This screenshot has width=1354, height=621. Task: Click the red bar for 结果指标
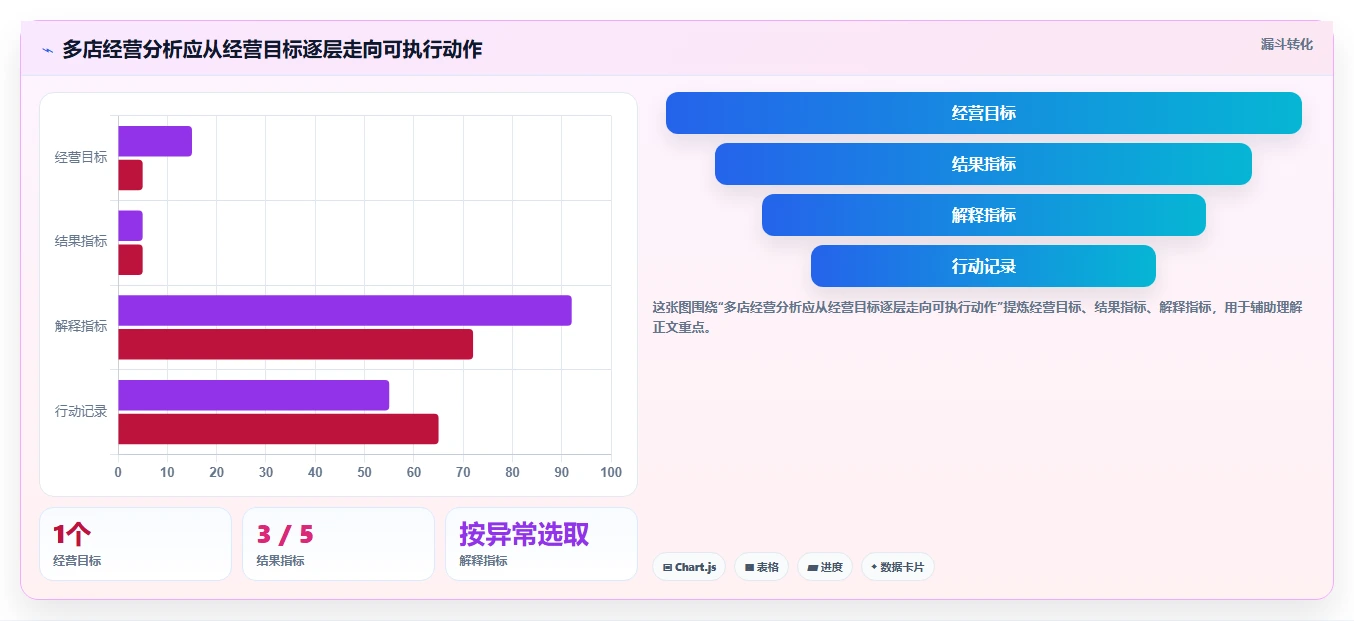click(x=130, y=260)
